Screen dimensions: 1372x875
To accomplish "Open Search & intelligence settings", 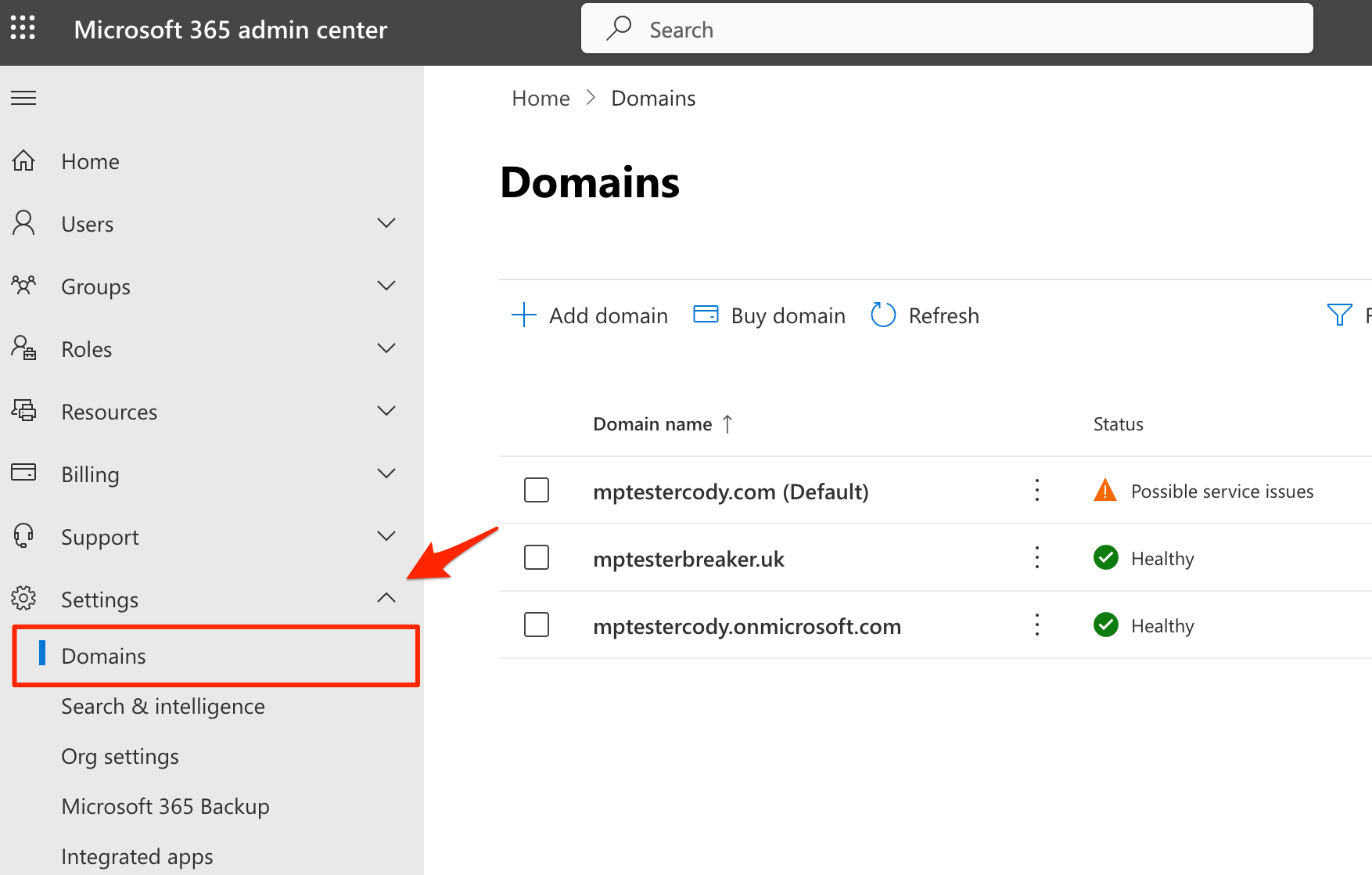I will coord(163,706).
